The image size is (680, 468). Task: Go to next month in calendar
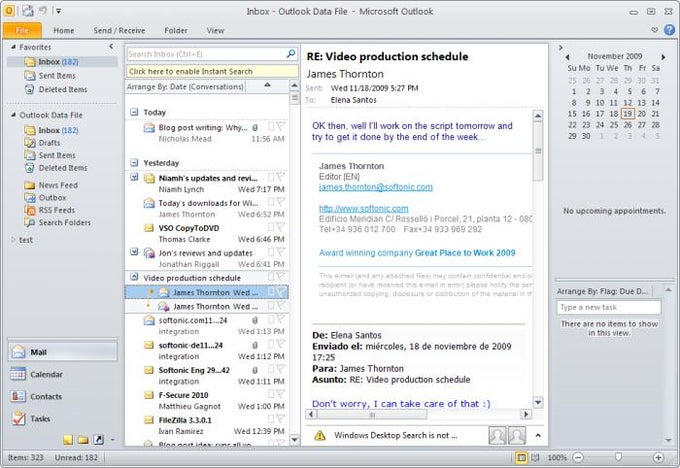pos(663,57)
